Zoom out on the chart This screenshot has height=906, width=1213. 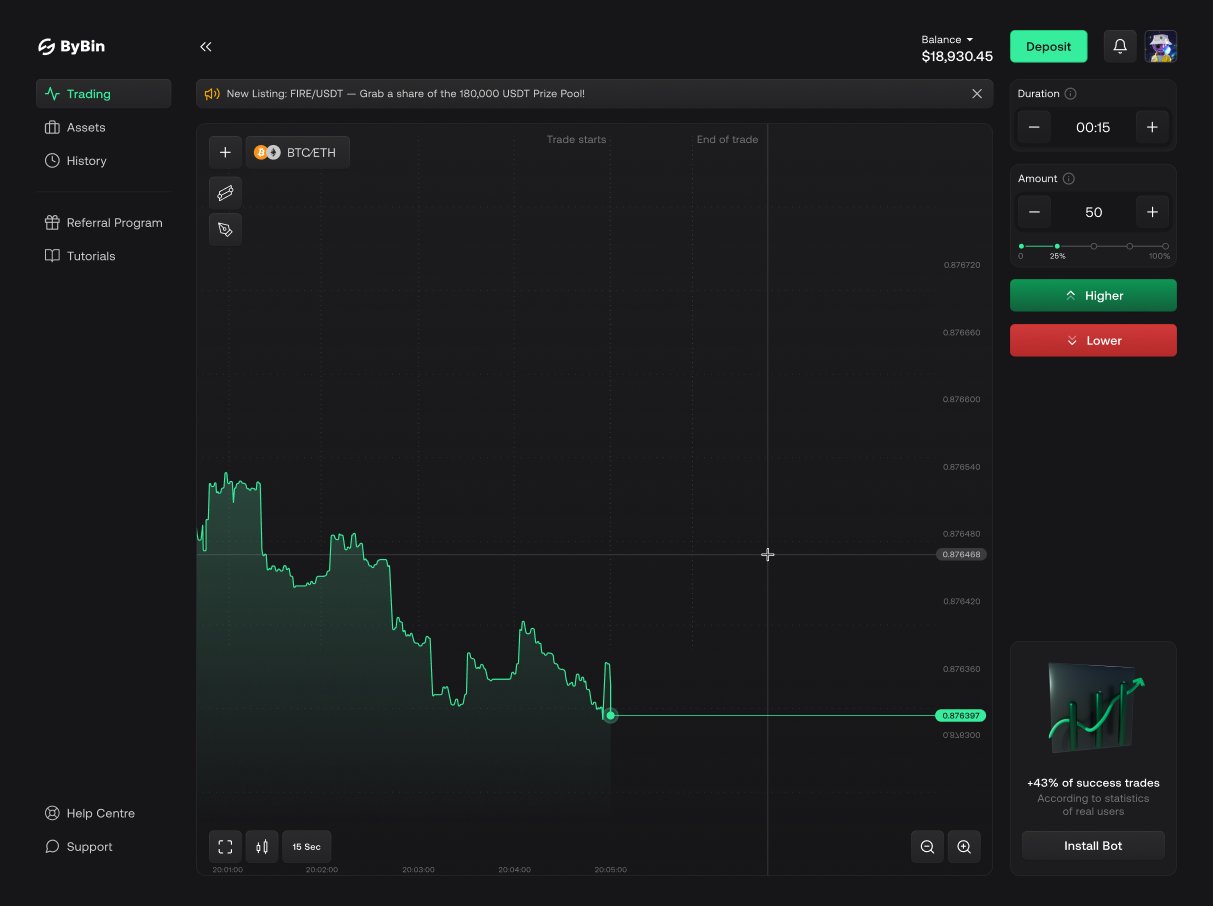tap(926, 846)
